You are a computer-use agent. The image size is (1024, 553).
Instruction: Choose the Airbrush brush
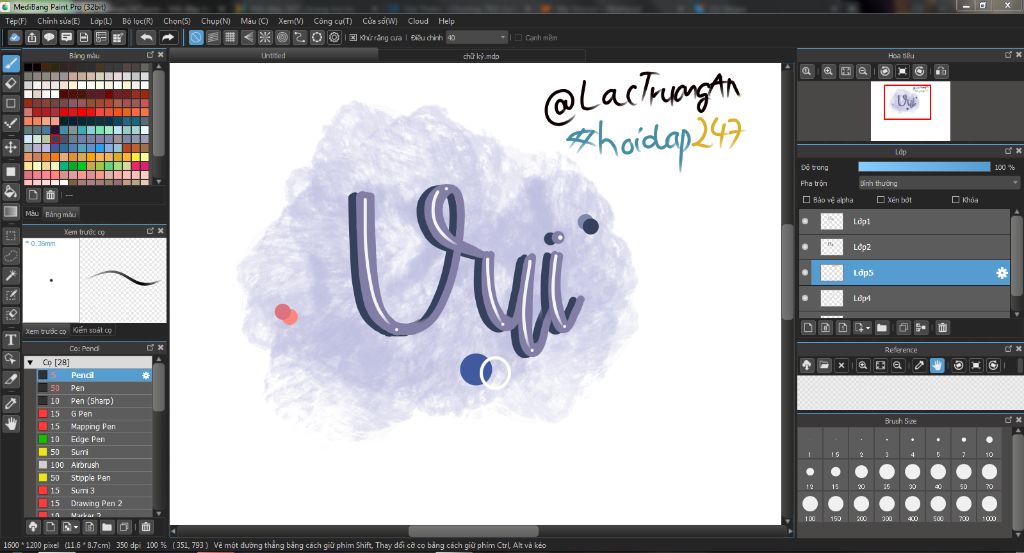(93, 465)
